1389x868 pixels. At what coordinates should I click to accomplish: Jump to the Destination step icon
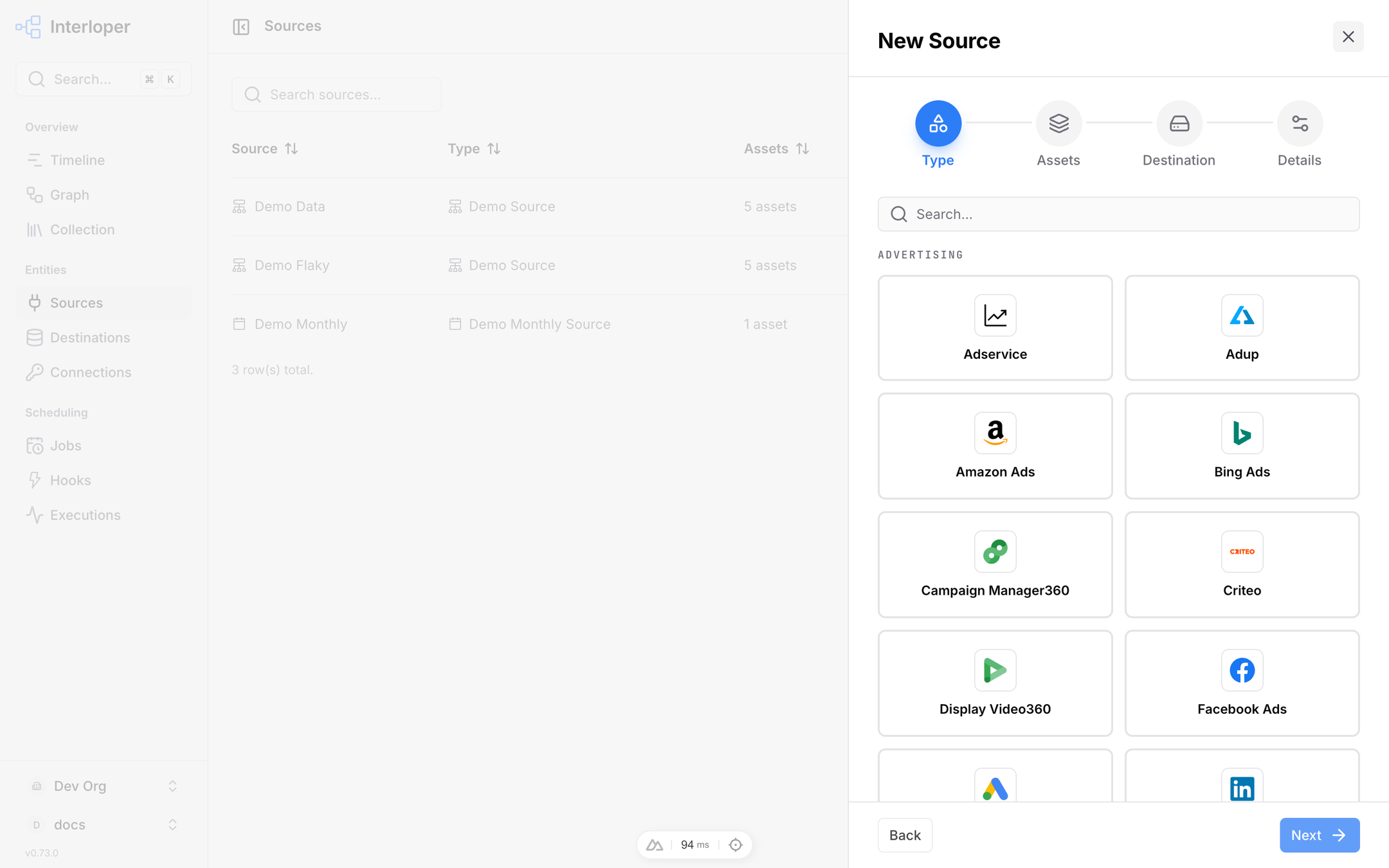(x=1179, y=123)
